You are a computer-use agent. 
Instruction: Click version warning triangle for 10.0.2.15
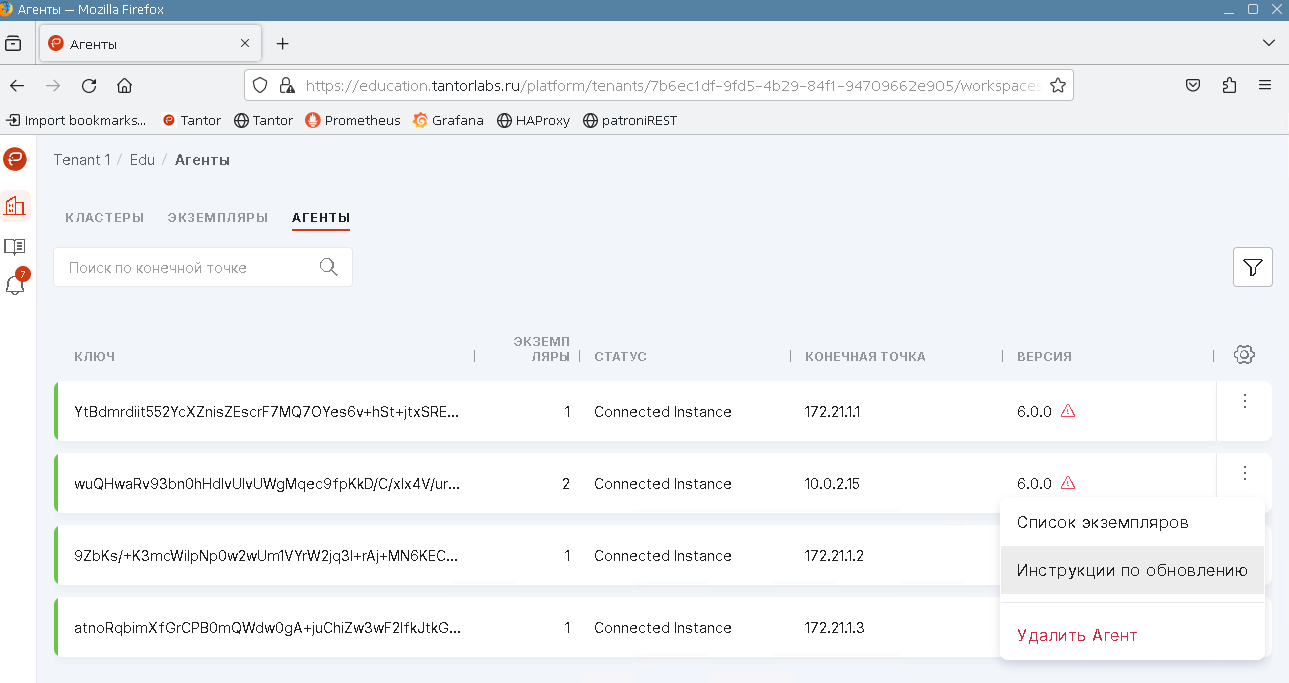tap(1068, 483)
